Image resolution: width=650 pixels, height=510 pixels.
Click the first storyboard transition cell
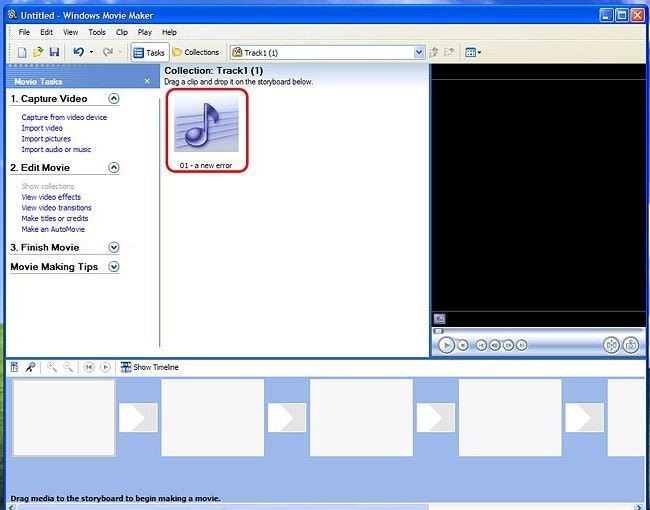138,418
